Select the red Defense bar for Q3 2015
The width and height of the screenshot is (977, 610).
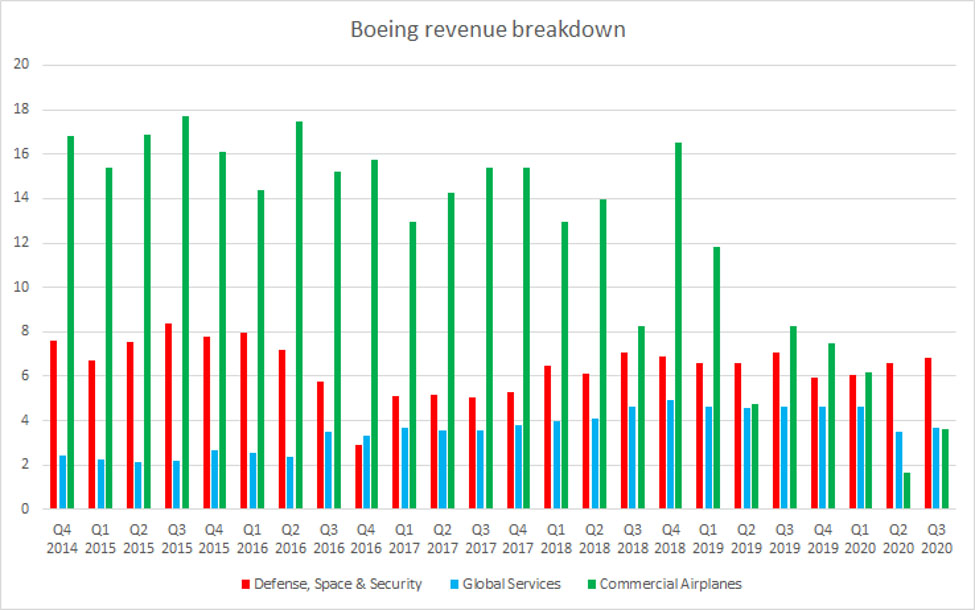coord(168,416)
